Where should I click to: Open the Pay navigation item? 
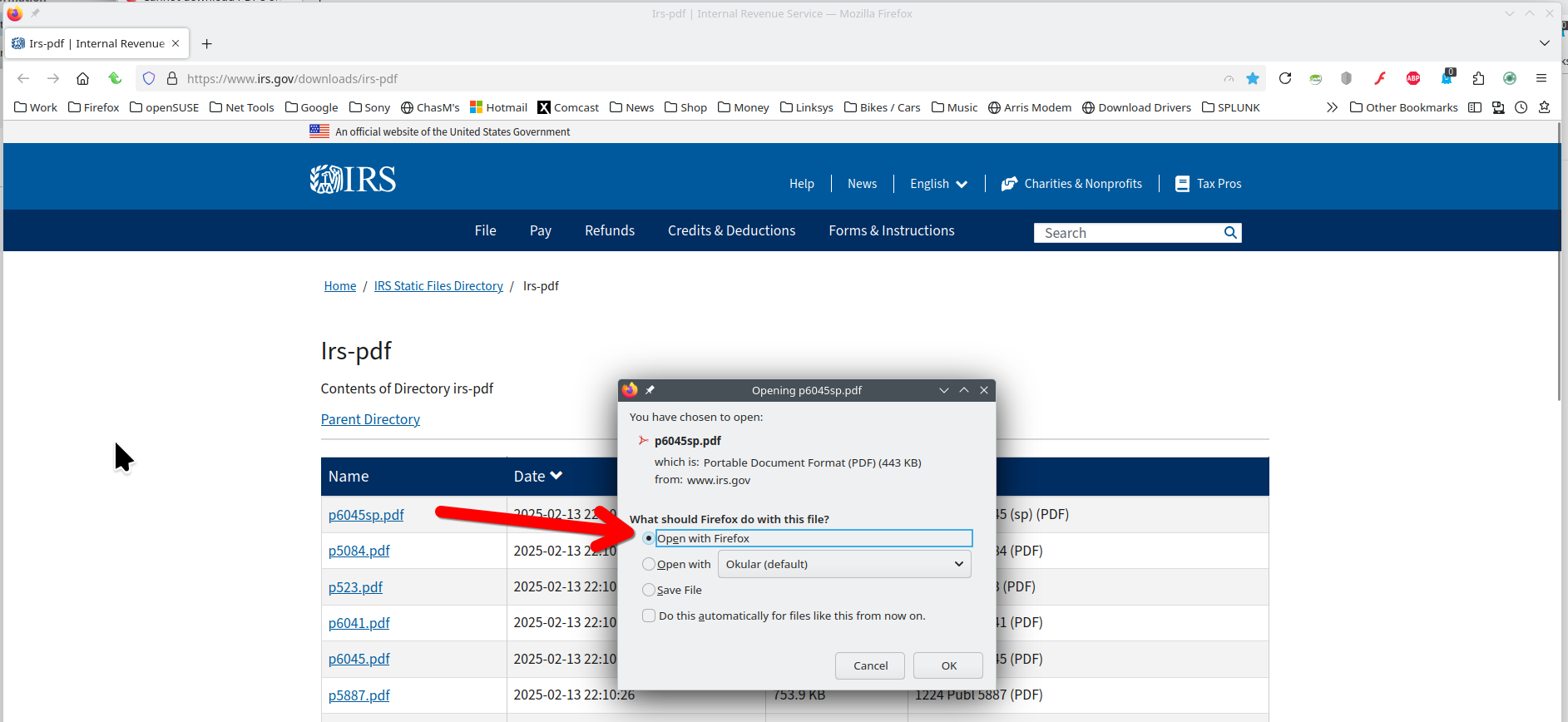pos(541,230)
